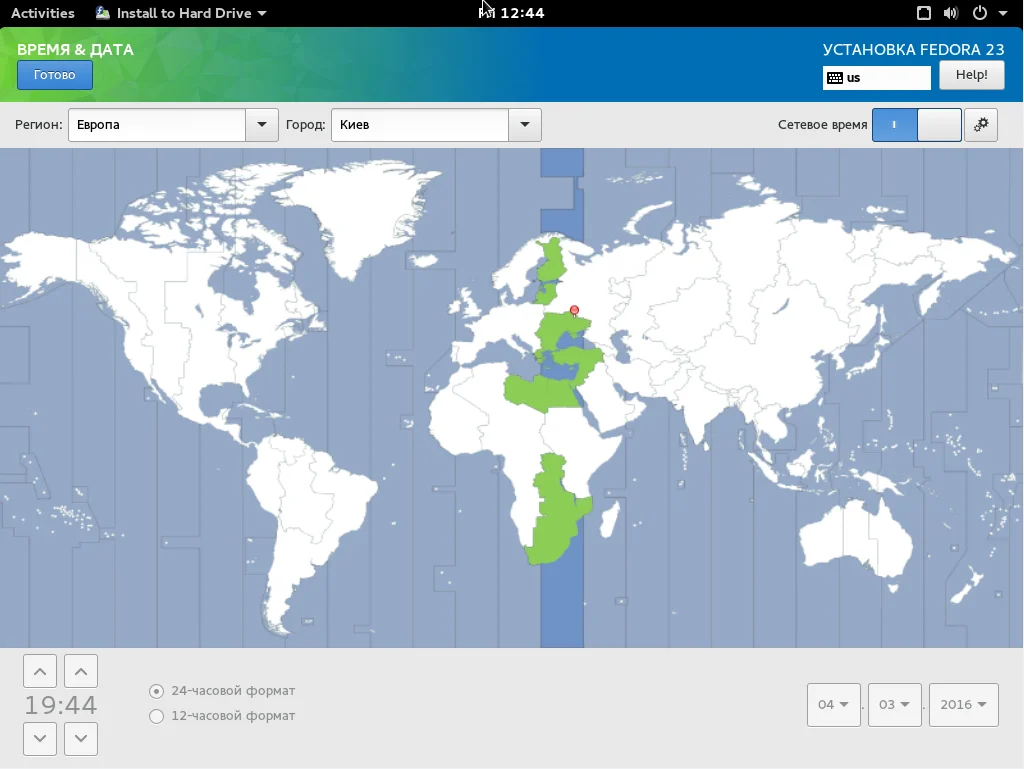Select 12-часовой формат radio button
Screen dimensions: 1024x769
(x=156, y=716)
